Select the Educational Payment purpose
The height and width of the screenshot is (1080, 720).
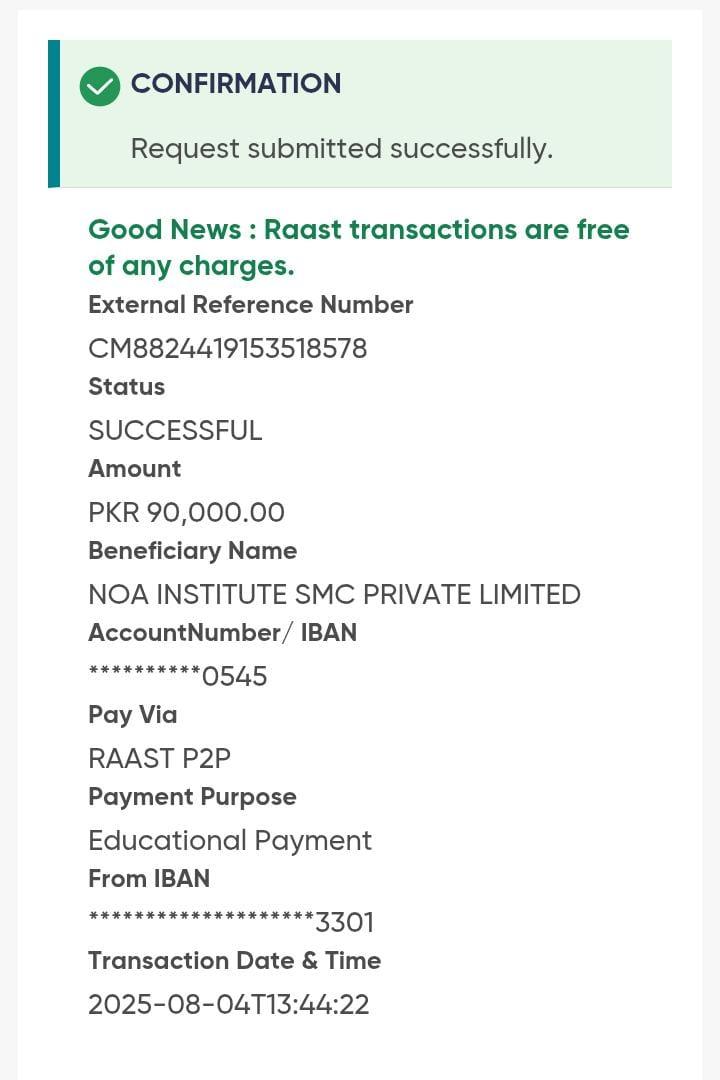point(230,840)
